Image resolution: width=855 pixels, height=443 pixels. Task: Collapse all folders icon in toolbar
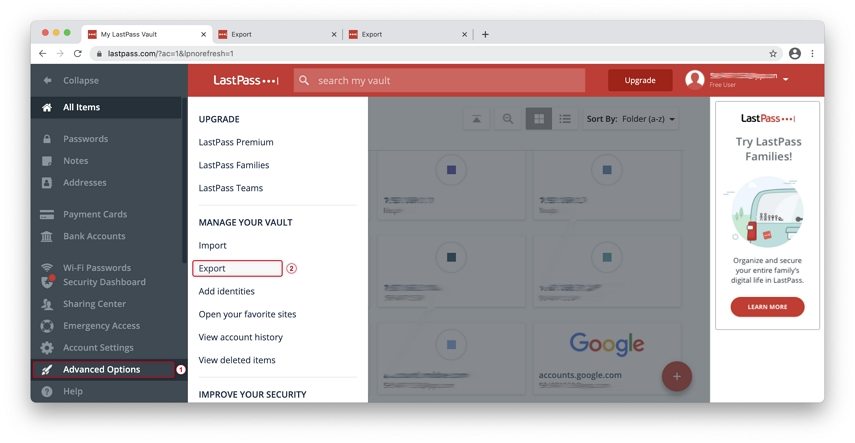[x=477, y=119]
